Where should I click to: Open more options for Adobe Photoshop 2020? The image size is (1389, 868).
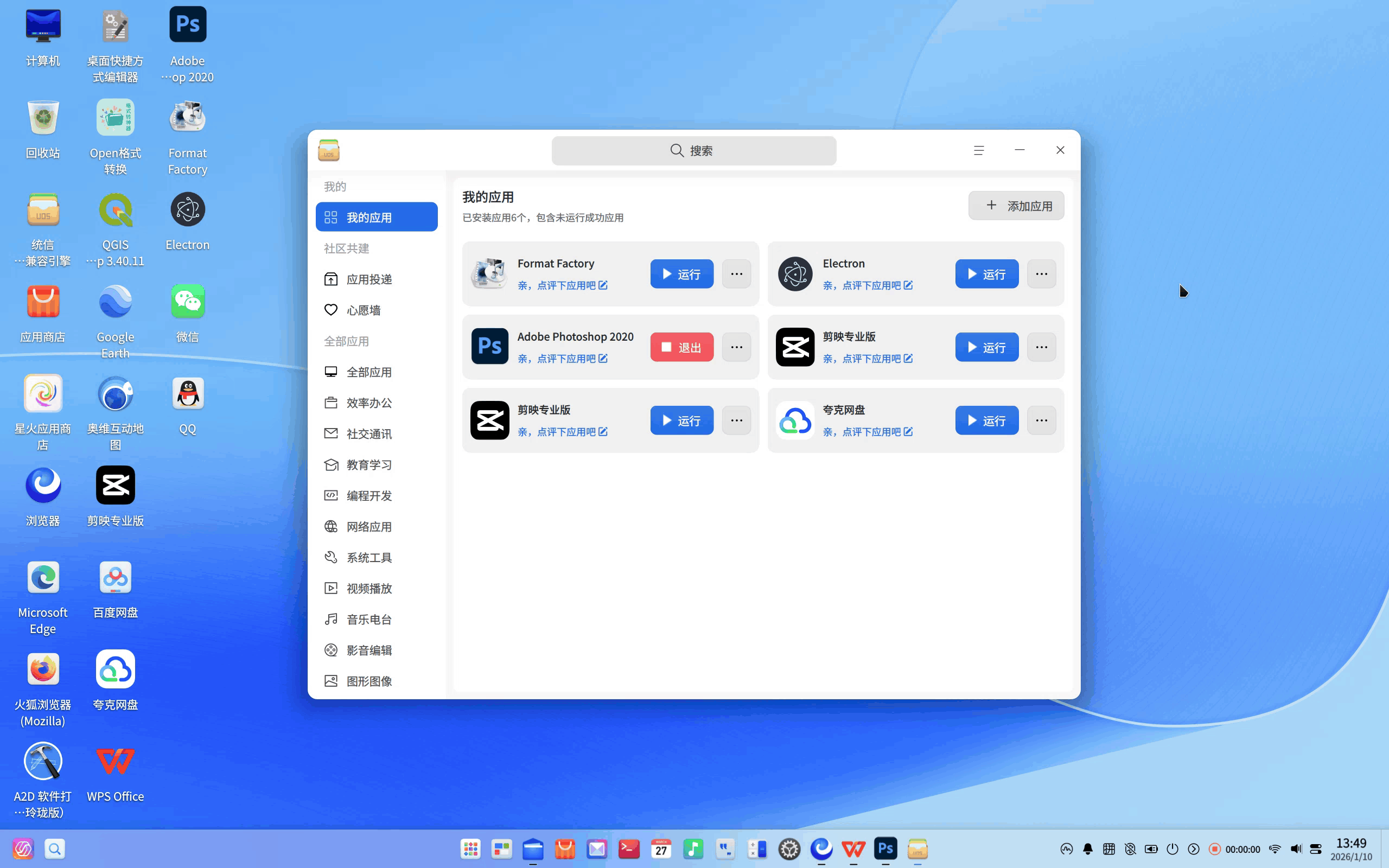pos(736,347)
